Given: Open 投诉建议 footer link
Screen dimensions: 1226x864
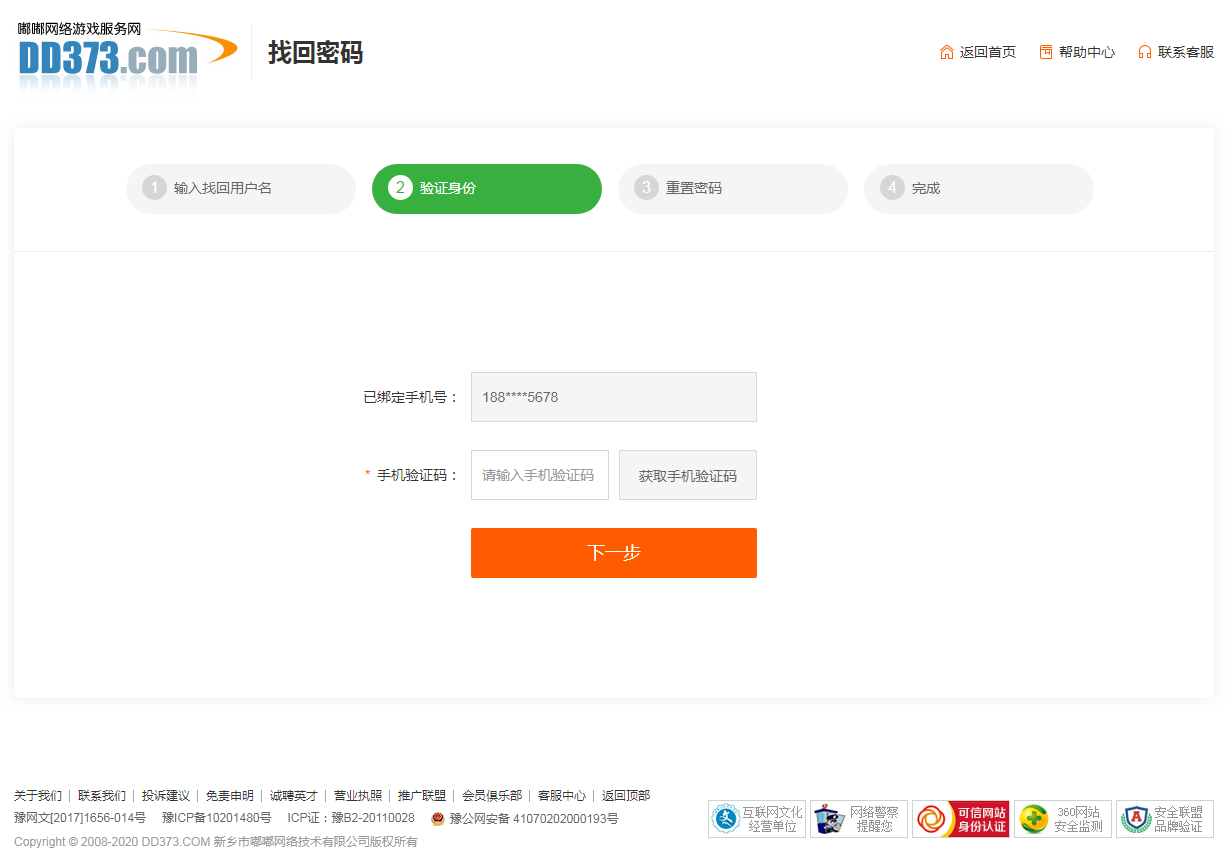Looking at the screenshot, I should [166, 796].
